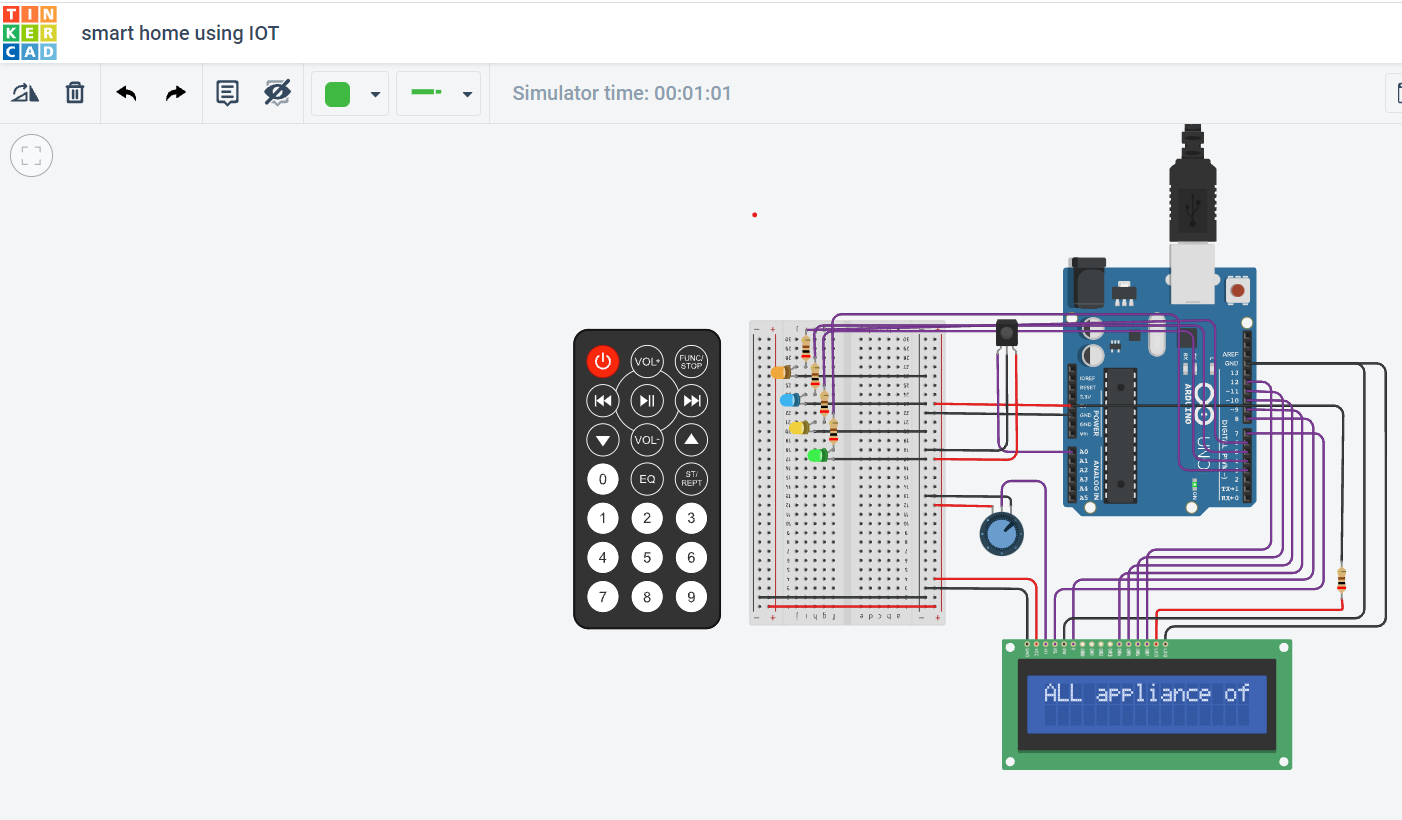Viewport: 1402px width, 820px height.
Task: Tap the 4 key on remote
Action: tap(602, 557)
